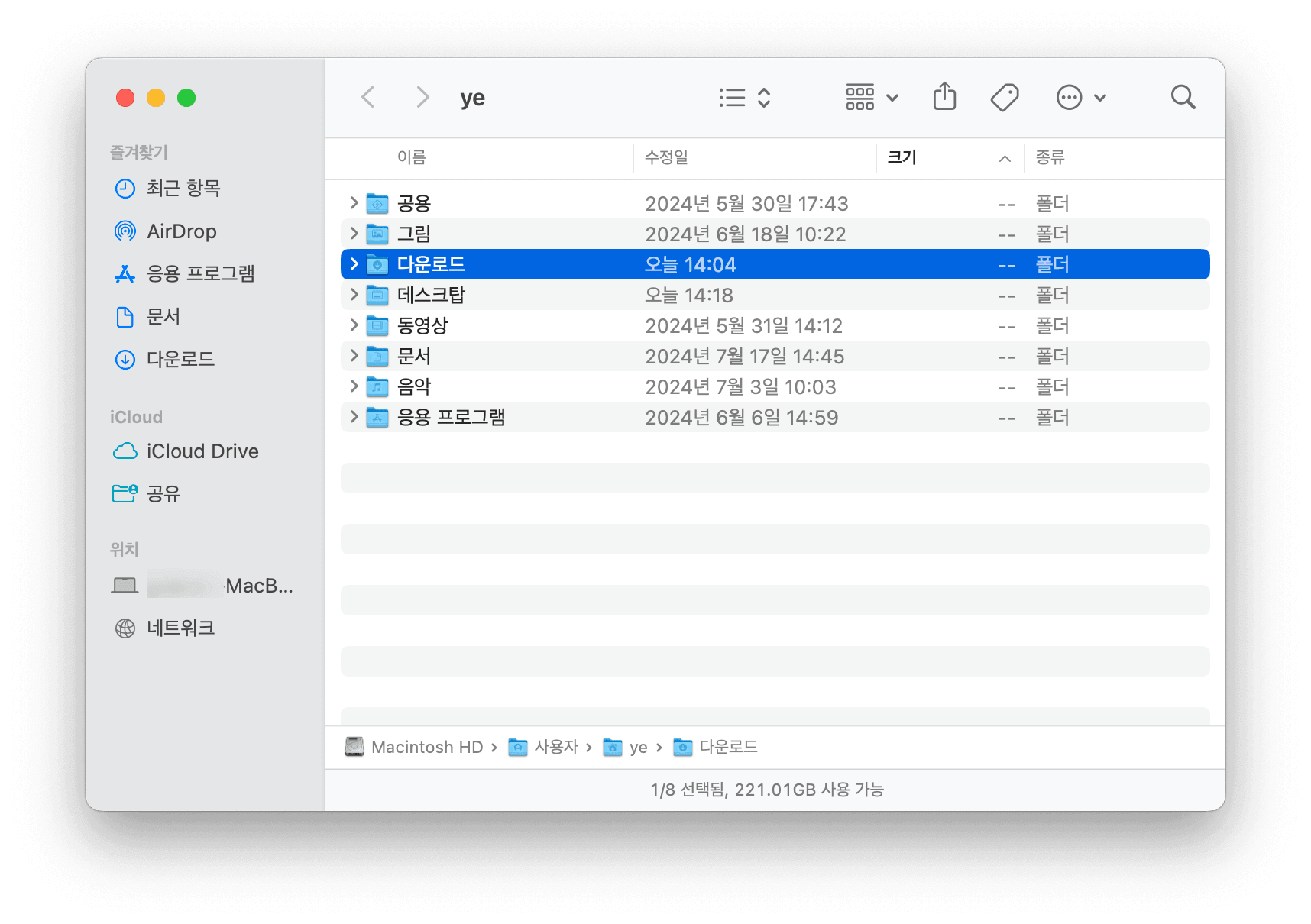Click Macintosh HD in path bar

414,747
